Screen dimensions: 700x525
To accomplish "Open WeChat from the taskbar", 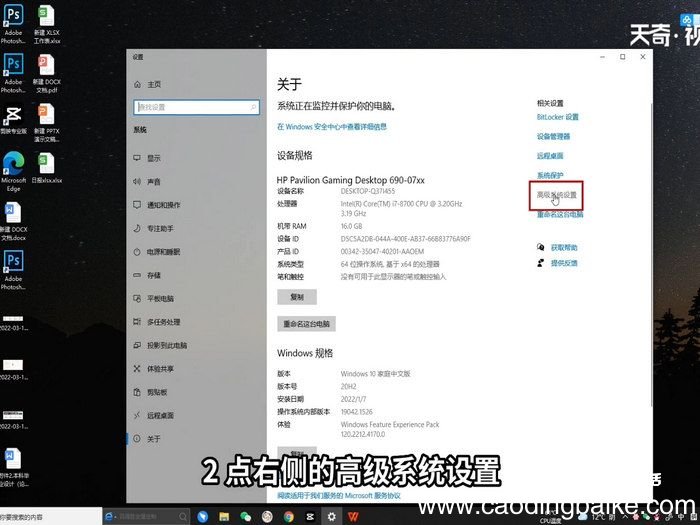I will (246, 517).
